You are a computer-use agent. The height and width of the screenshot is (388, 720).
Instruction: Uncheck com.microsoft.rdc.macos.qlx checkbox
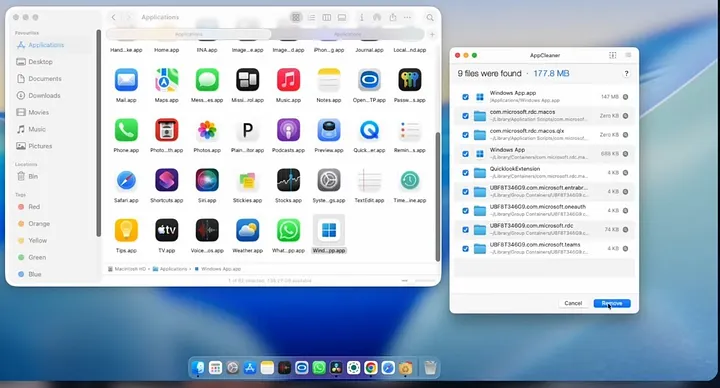pyautogui.click(x=465, y=135)
